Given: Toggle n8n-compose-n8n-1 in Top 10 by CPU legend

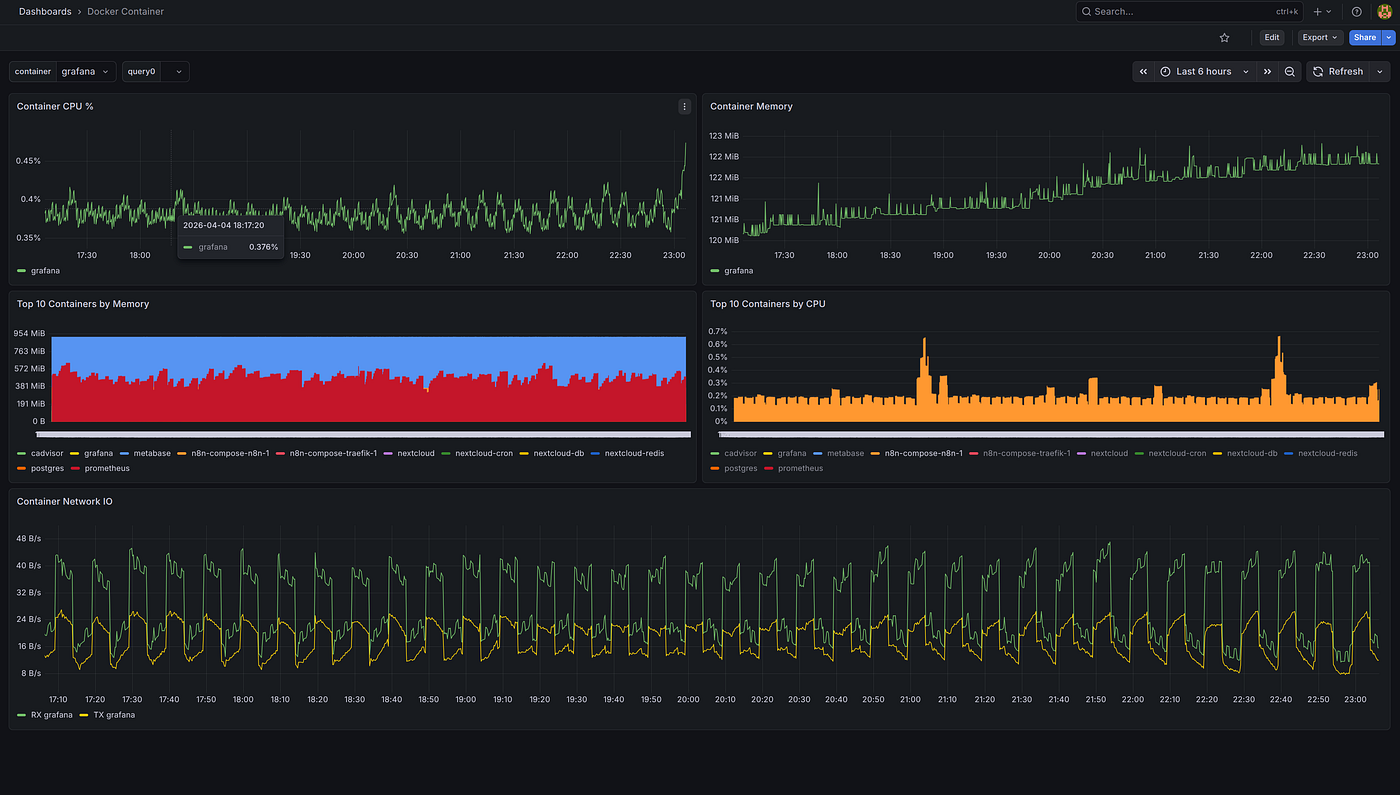Looking at the screenshot, I should click(x=924, y=454).
